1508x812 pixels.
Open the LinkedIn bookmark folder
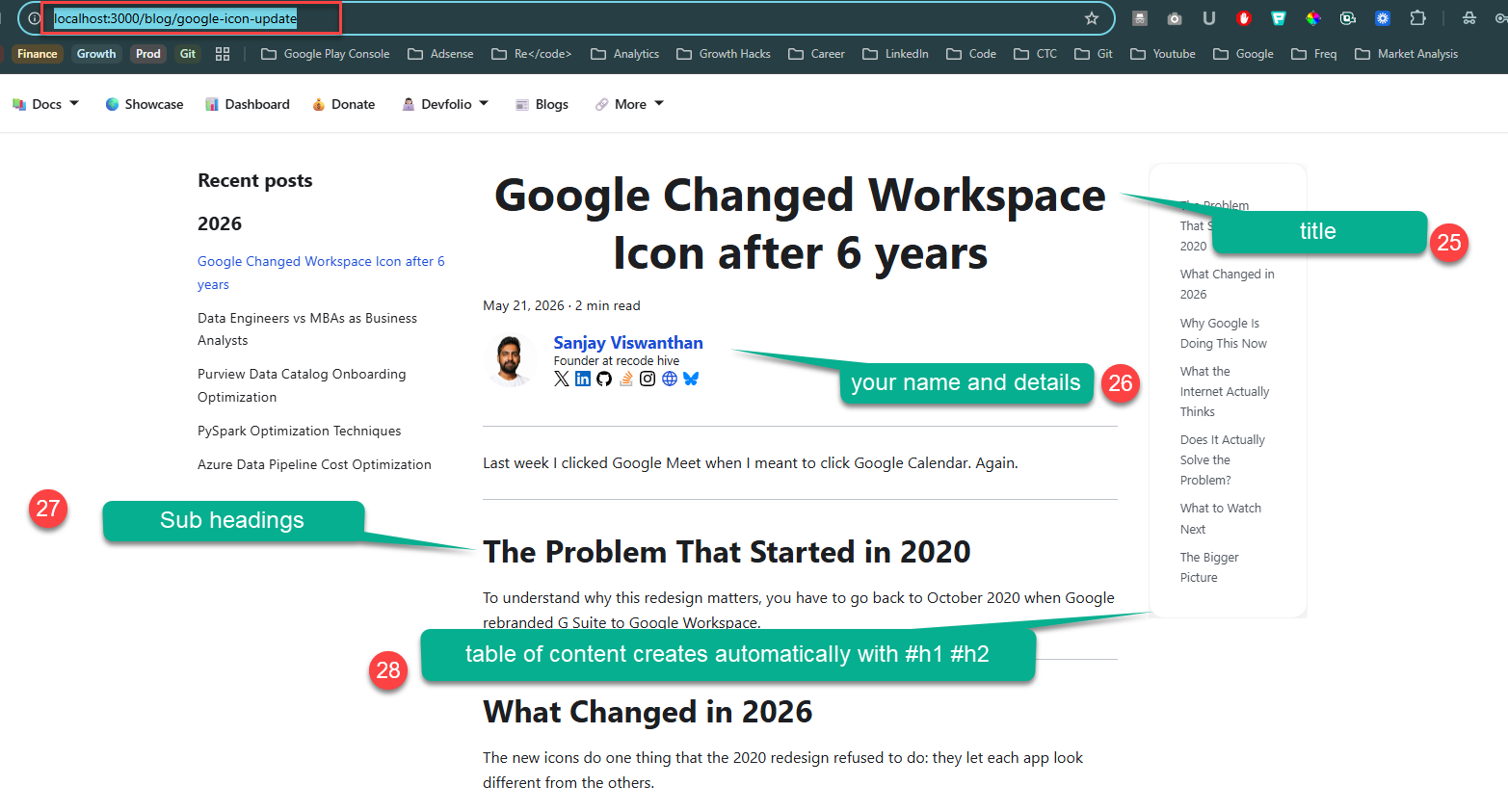(x=896, y=54)
